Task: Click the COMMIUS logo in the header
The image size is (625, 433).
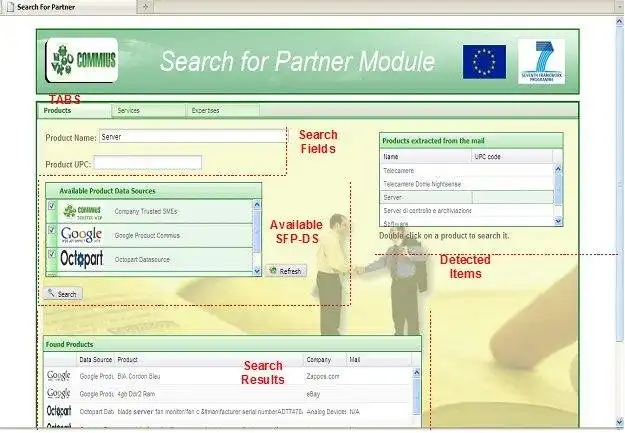Action: pos(82,60)
